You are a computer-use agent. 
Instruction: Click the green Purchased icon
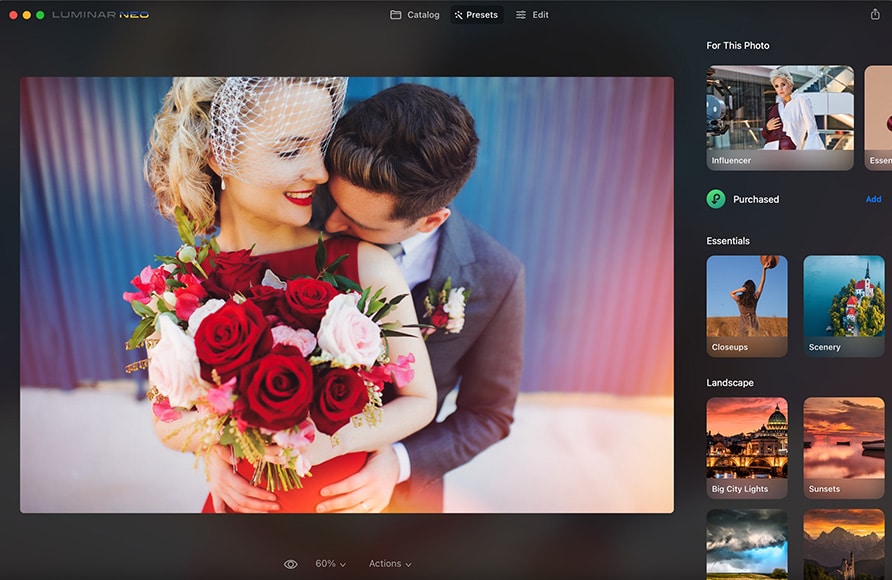716,199
